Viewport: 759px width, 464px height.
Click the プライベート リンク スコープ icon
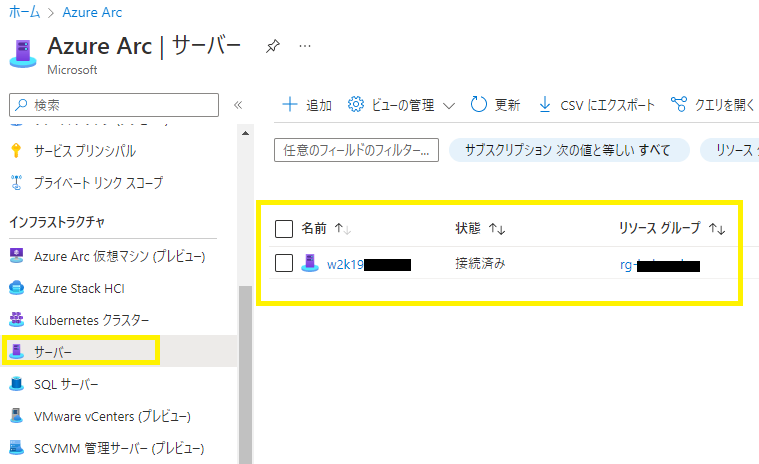coord(16,183)
